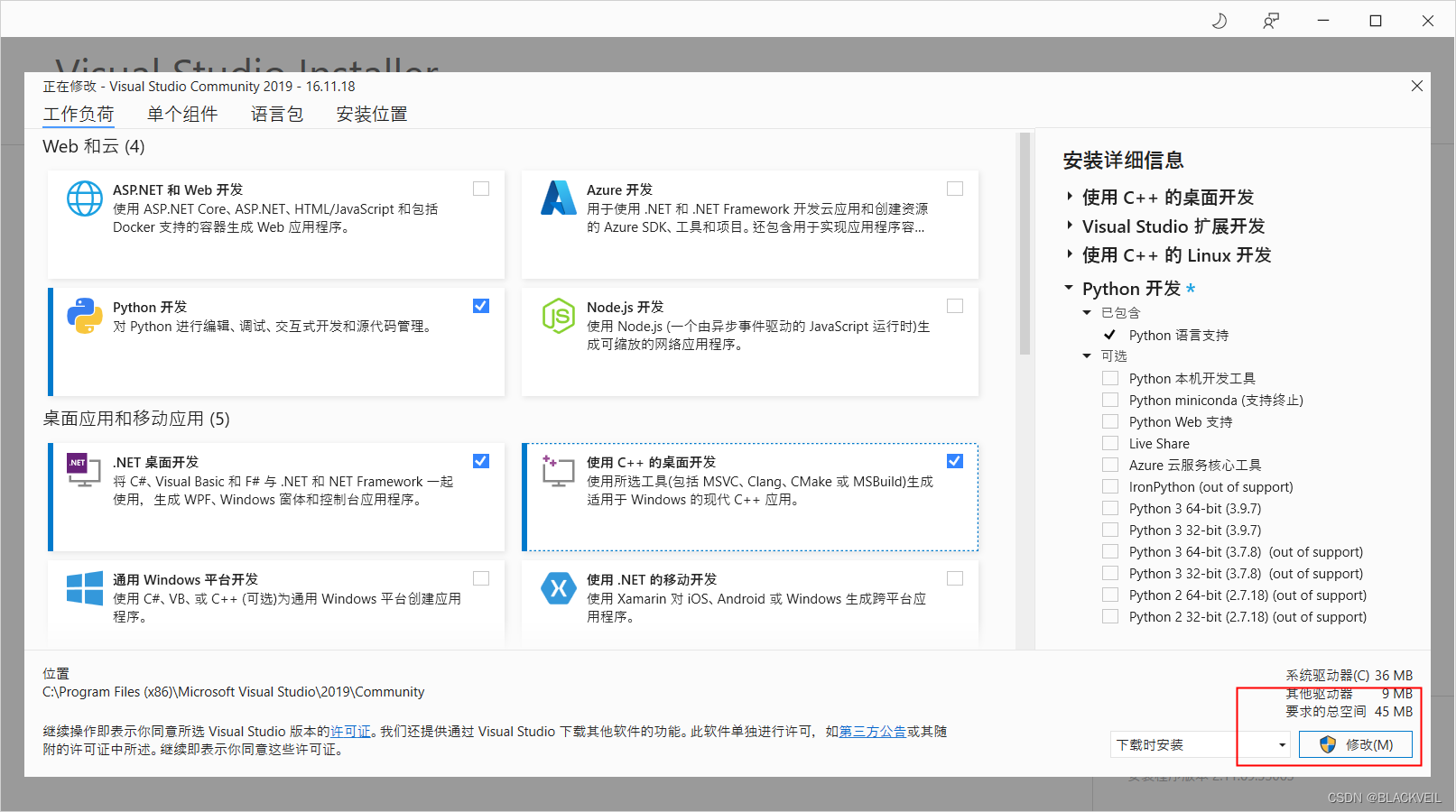Check the Python Web 支持 option
The width and height of the screenshot is (1456, 812).
coord(1110,421)
